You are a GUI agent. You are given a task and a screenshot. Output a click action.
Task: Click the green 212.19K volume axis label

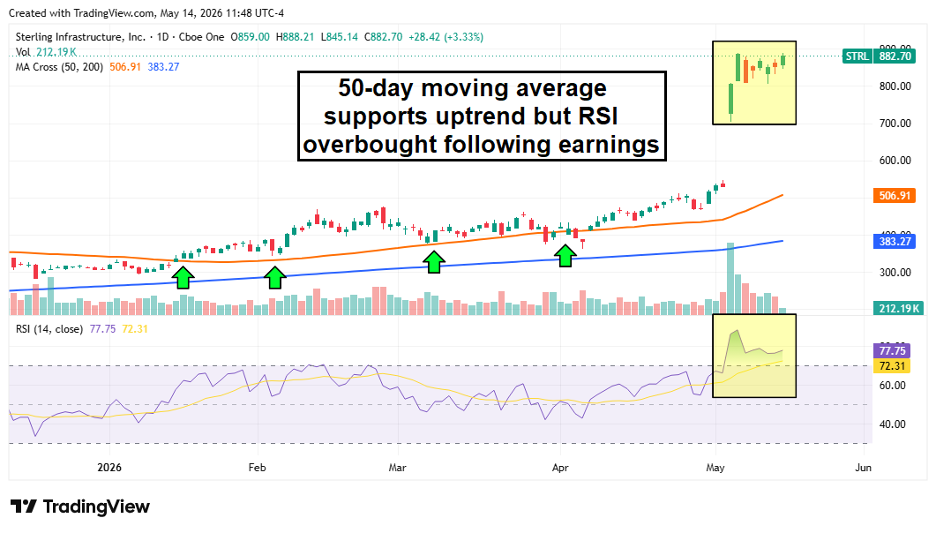pos(898,308)
